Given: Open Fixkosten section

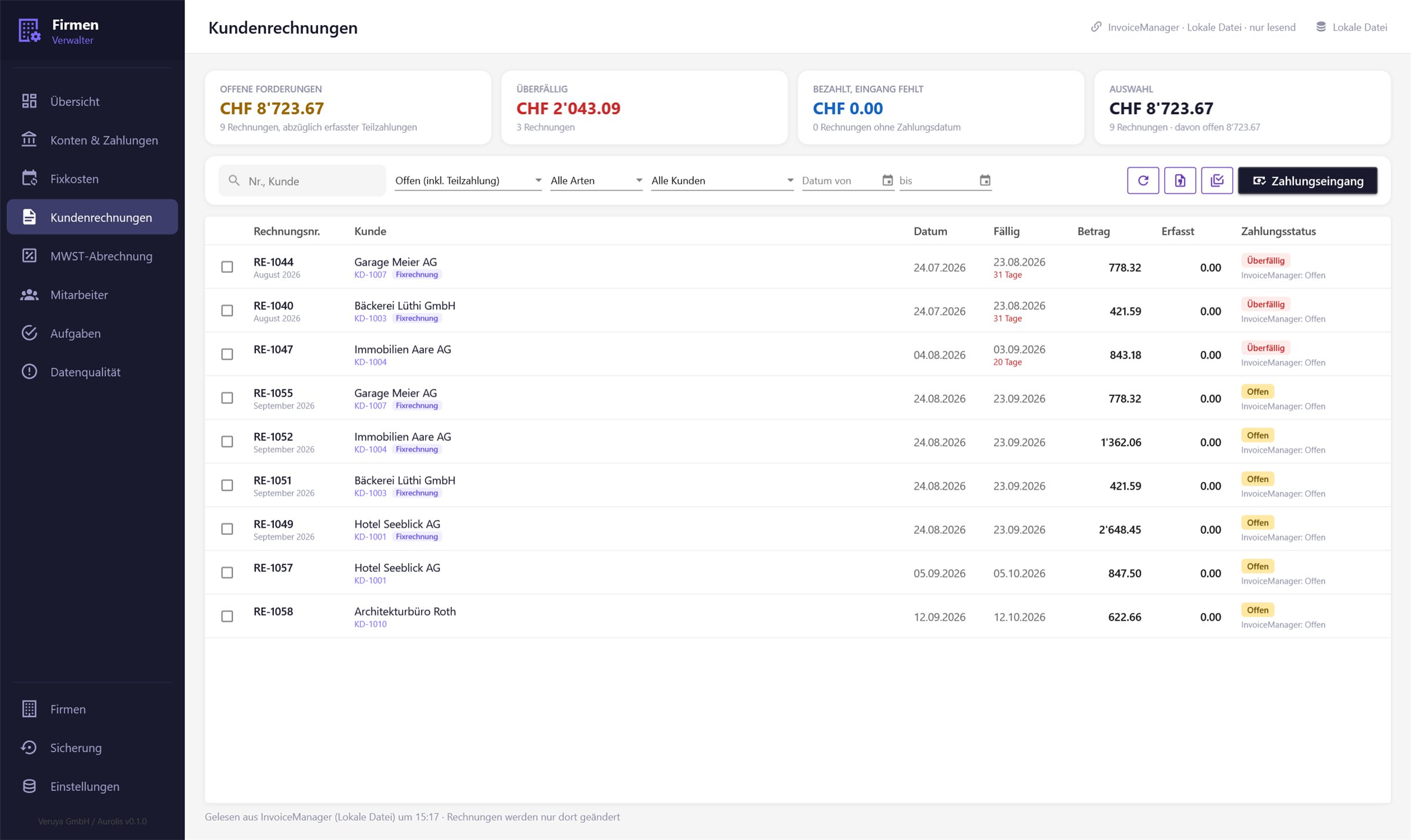Looking at the screenshot, I should 92,179.
